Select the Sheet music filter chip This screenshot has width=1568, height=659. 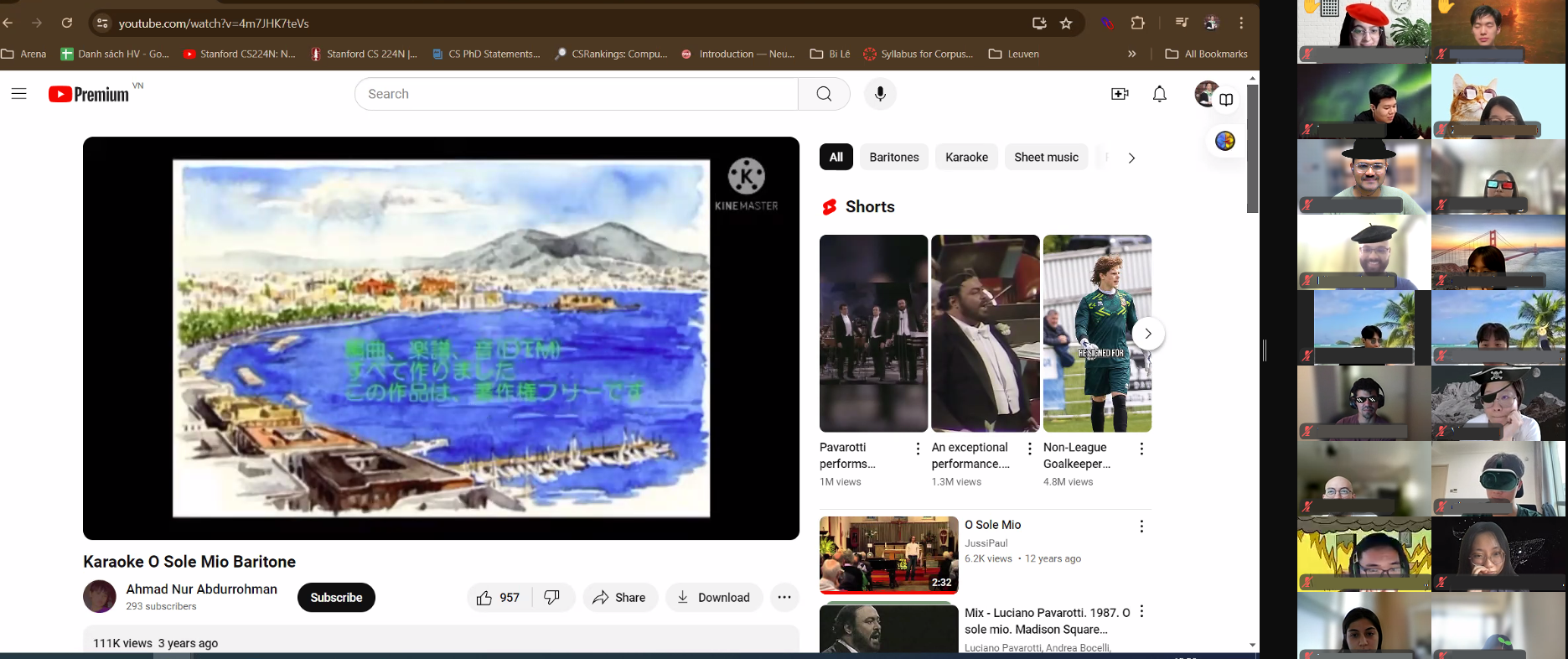pyautogui.click(x=1046, y=157)
